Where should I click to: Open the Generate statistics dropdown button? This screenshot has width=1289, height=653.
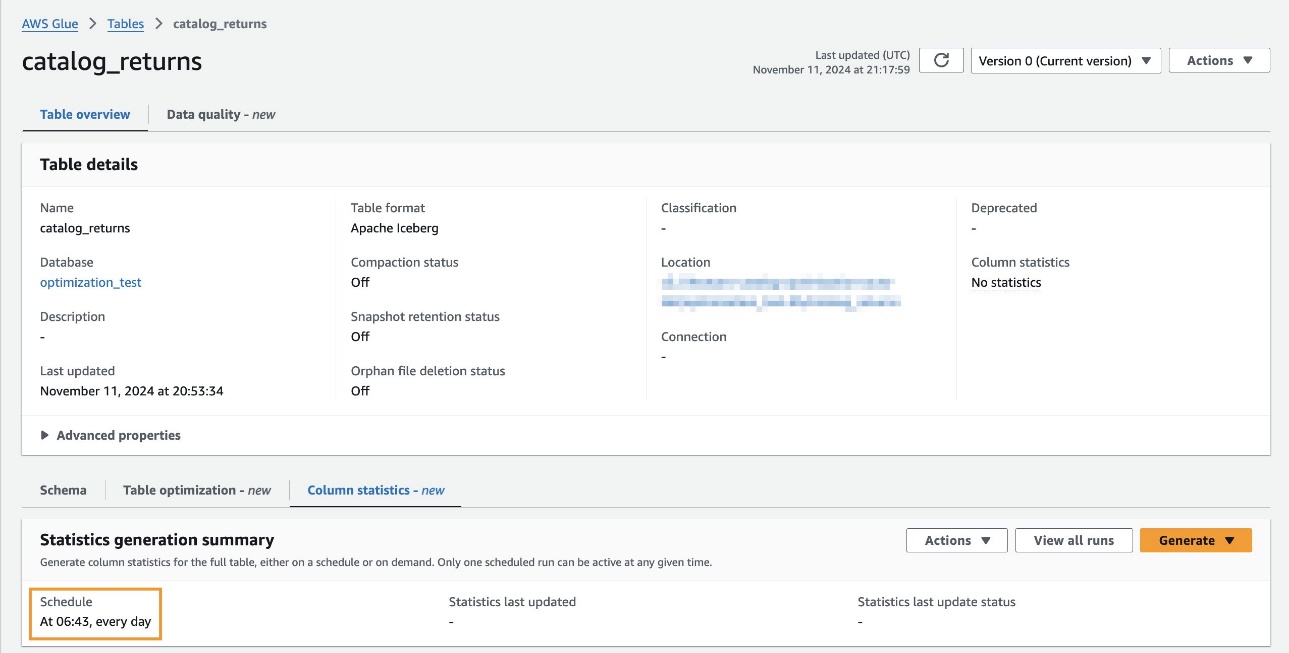pyautogui.click(x=1195, y=541)
